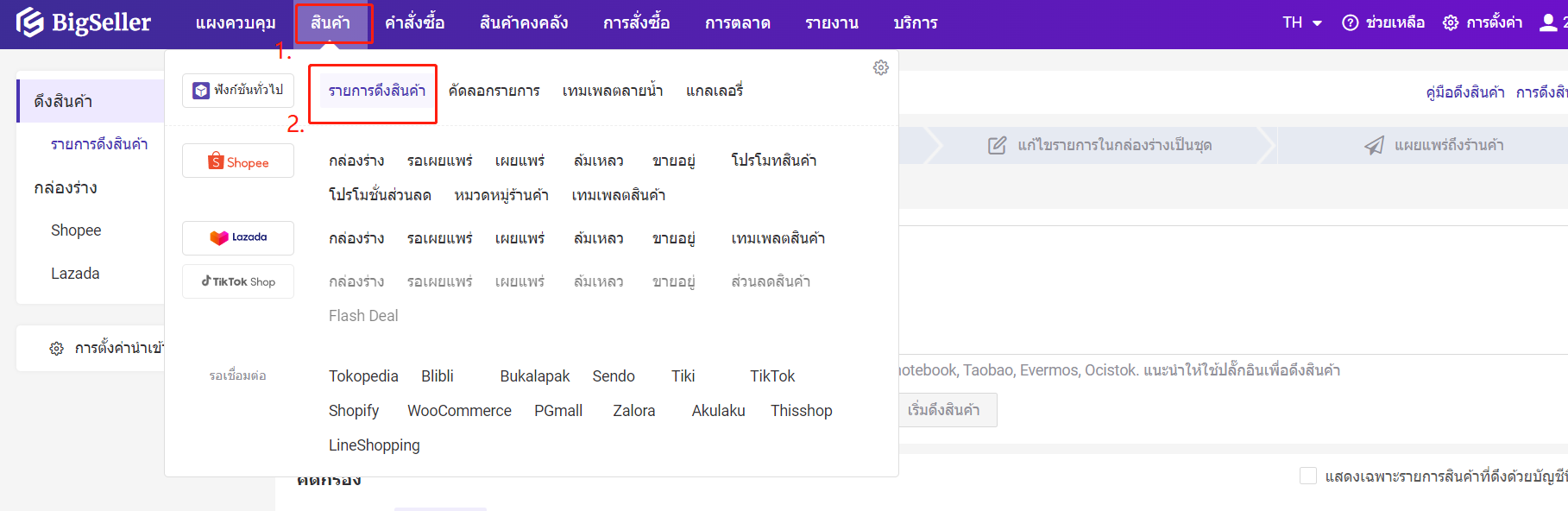Select คัดลอกรายการ in the dropdown menu
The width and height of the screenshot is (1568, 511).
point(494,91)
